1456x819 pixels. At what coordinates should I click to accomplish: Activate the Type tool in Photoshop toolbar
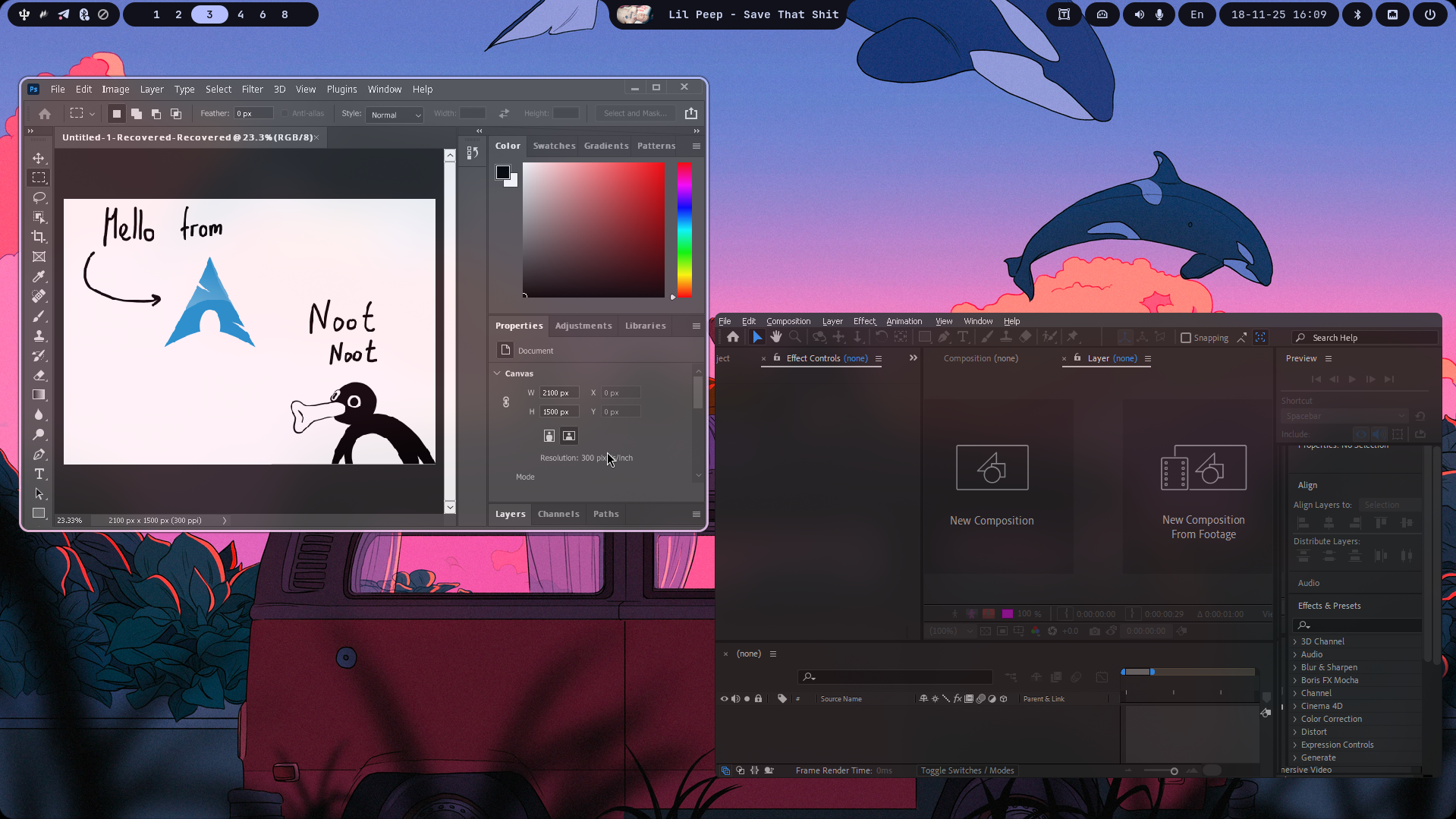(39, 474)
